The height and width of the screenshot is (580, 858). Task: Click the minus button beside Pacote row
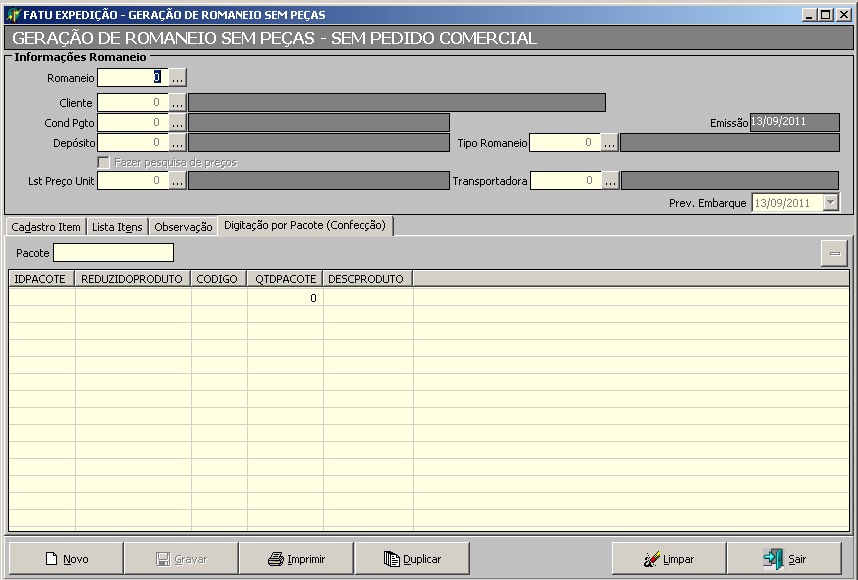point(834,254)
